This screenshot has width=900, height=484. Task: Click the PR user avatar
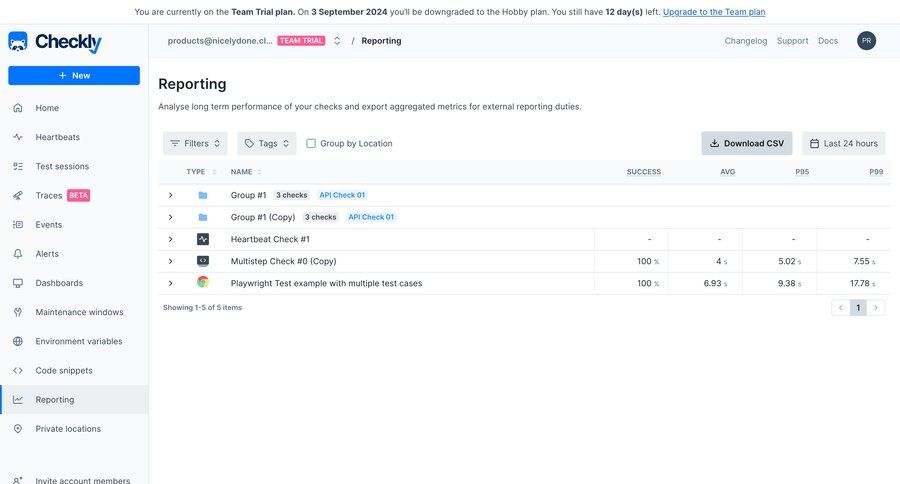(866, 41)
